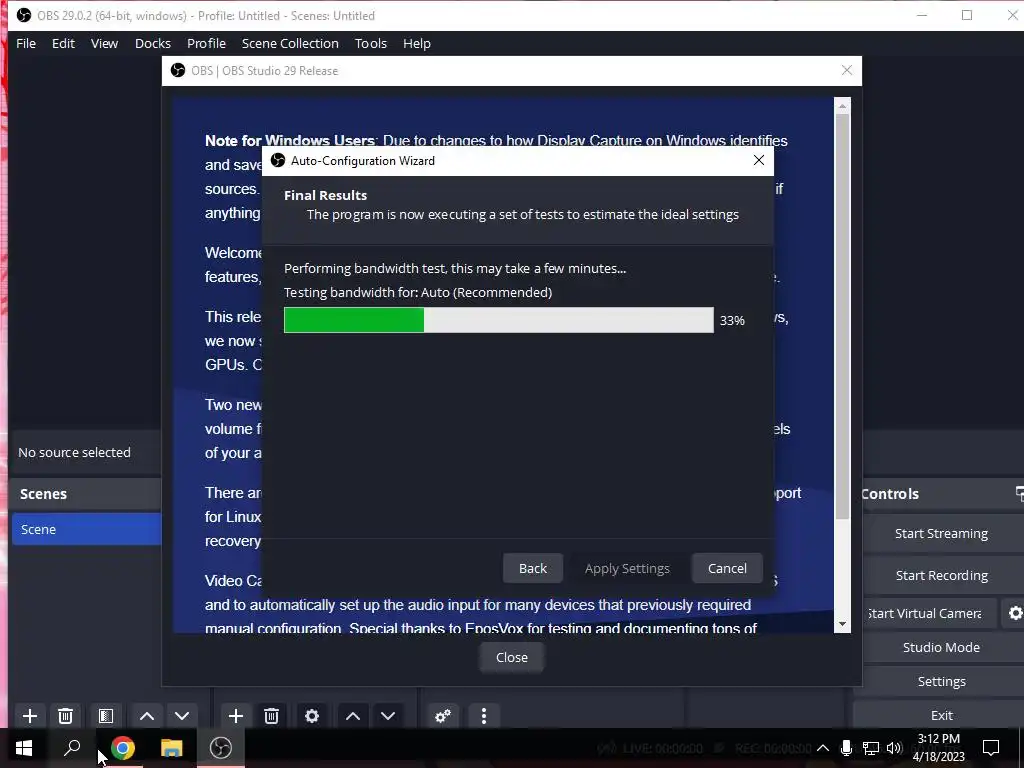1024x768 pixels.
Task: Click Close in the OBS Release dialog
Action: (512, 658)
